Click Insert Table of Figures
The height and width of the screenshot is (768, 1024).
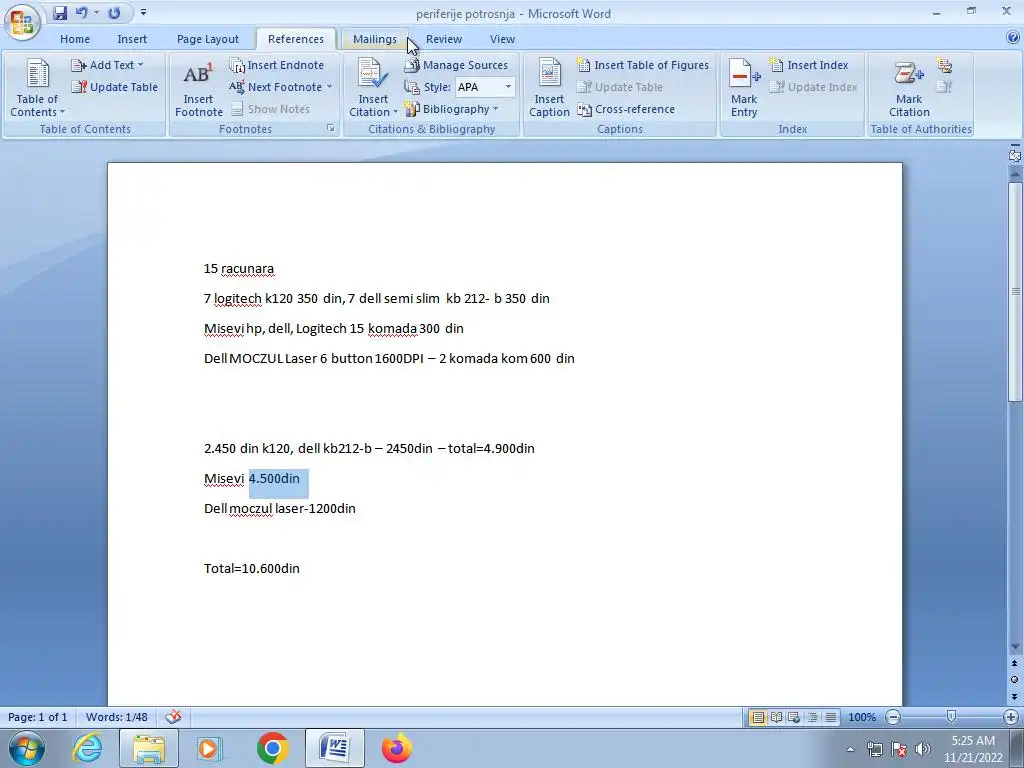(x=643, y=65)
